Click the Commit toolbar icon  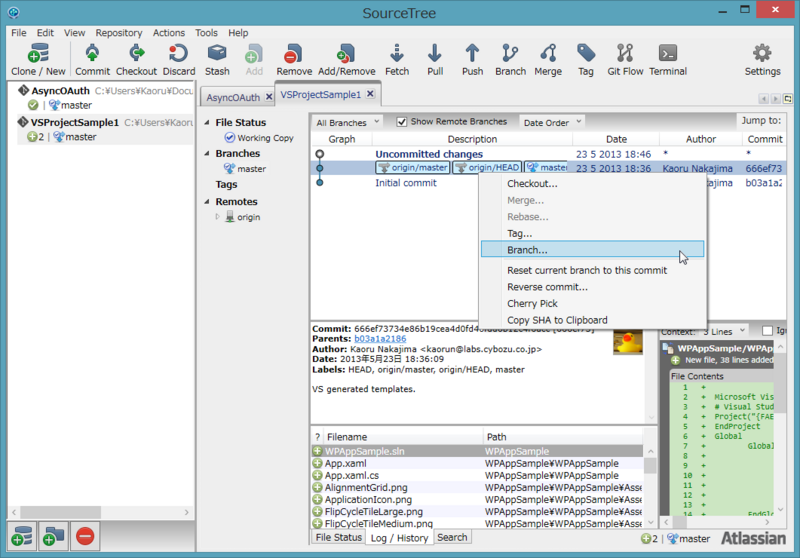click(92, 60)
